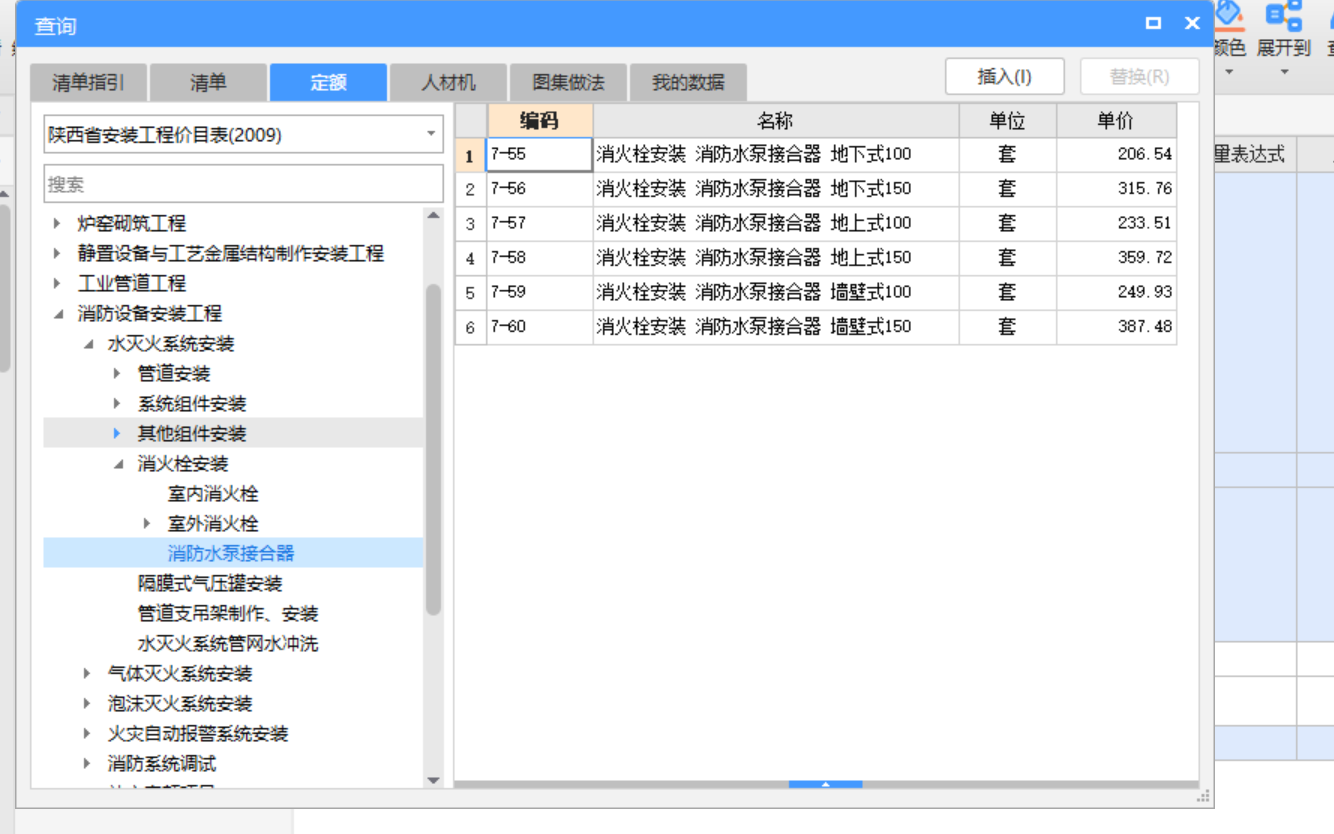Click the price cell 387.48
This screenshot has width=1334, height=834.
pos(1116,327)
